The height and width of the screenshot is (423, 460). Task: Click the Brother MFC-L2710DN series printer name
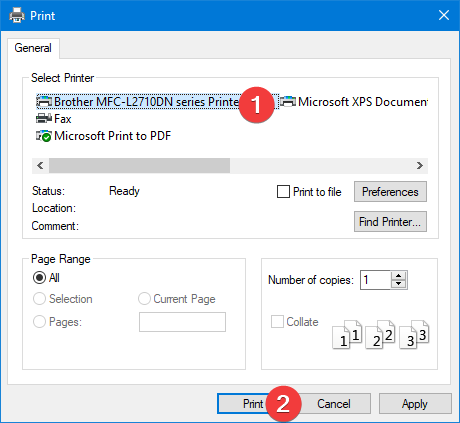pyautogui.click(x=147, y=102)
